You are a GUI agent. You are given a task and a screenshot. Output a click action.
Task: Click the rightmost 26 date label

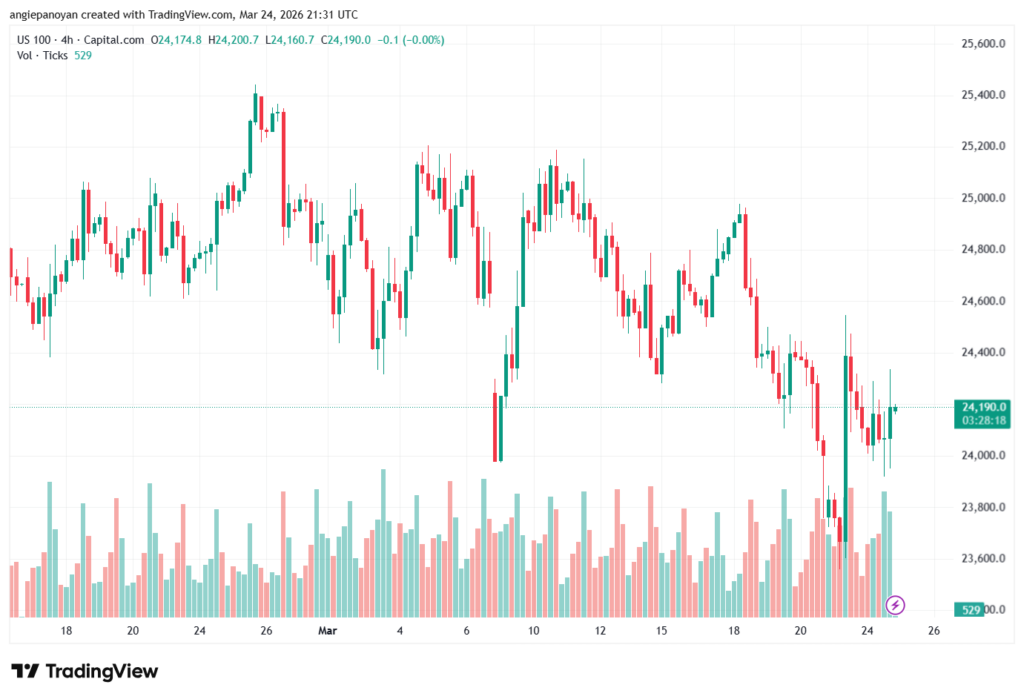click(x=934, y=632)
